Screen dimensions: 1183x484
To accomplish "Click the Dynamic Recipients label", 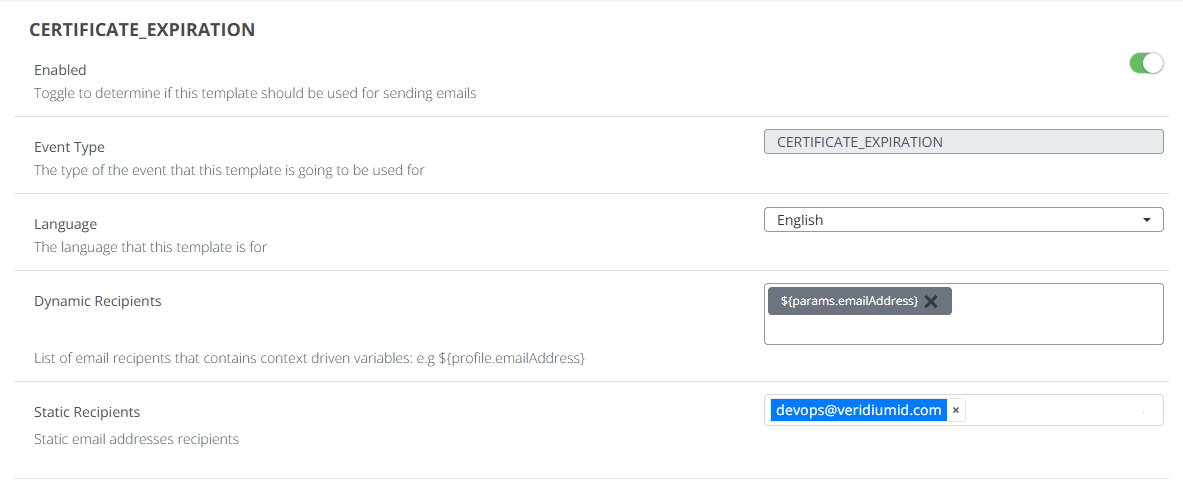I will 97,301.
